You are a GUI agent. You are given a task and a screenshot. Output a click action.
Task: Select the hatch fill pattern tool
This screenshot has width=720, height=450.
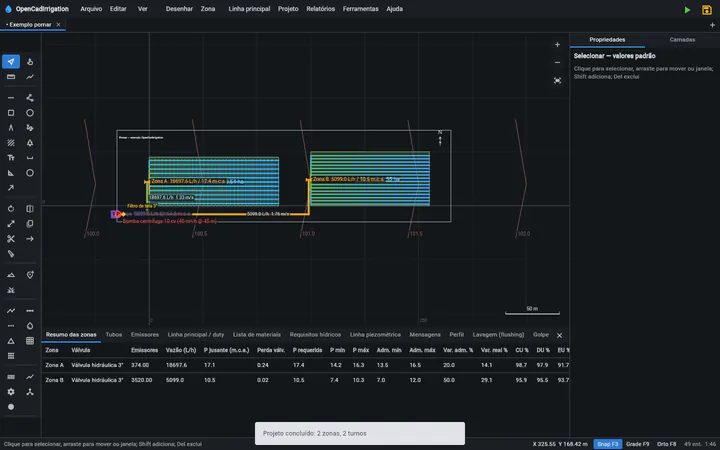(11, 143)
